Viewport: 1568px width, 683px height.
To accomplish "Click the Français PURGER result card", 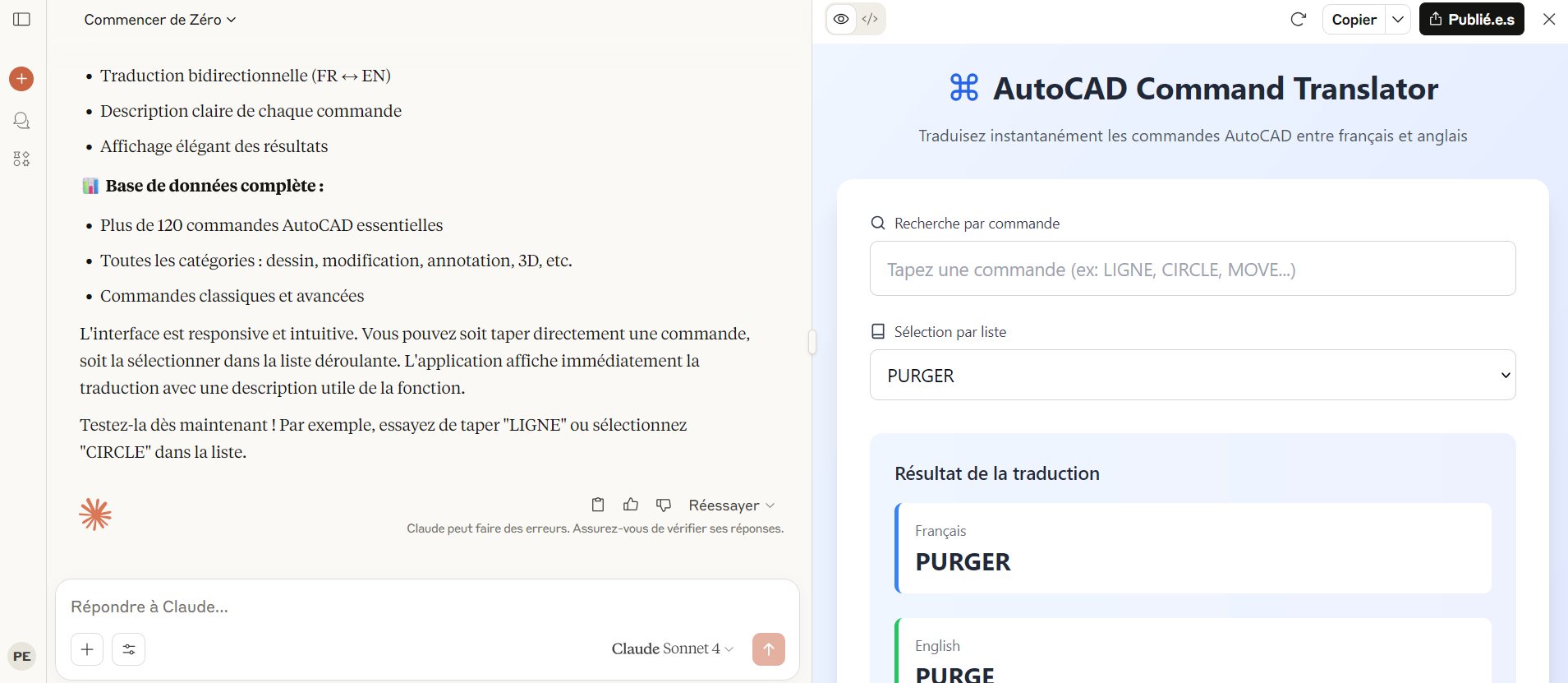I will 1193,548.
